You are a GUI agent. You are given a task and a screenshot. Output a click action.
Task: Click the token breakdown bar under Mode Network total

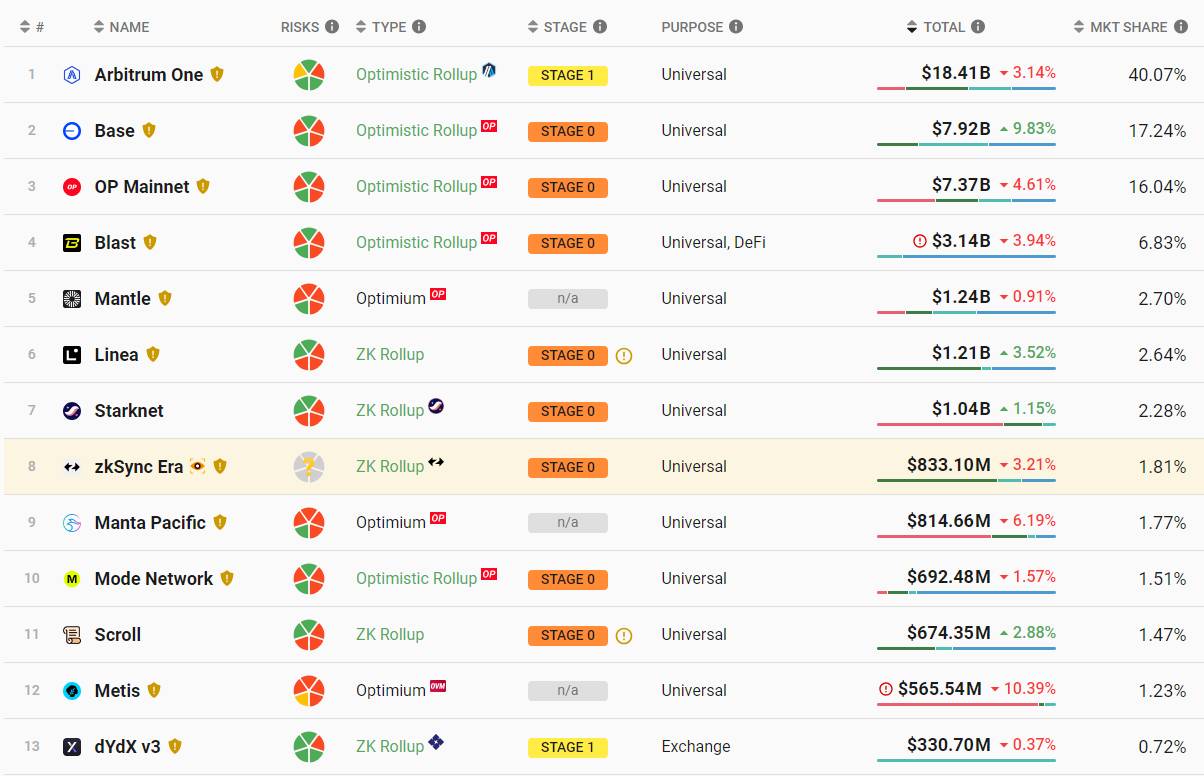click(x=966, y=593)
